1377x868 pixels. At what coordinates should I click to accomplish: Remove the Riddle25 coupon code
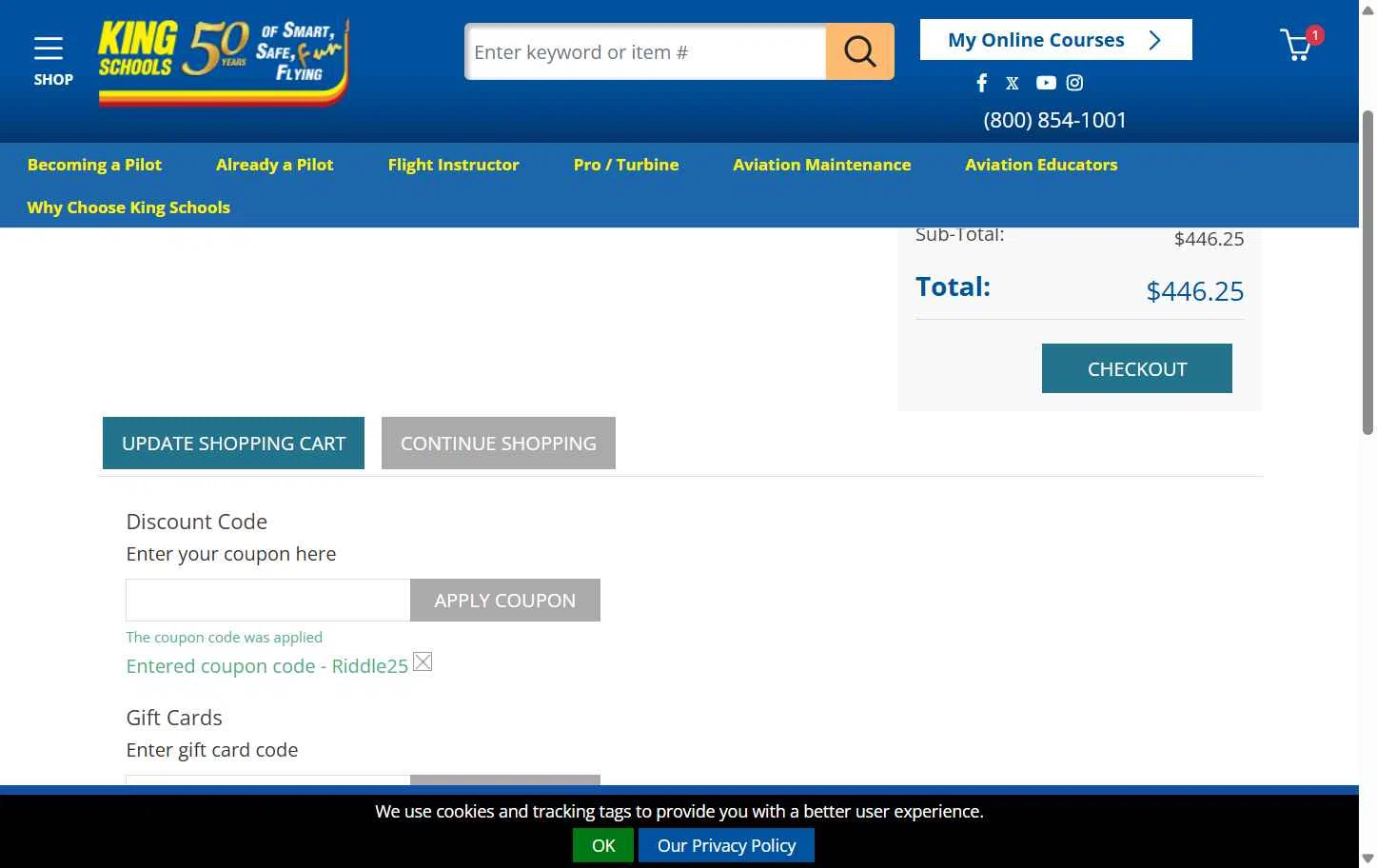click(x=423, y=661)
